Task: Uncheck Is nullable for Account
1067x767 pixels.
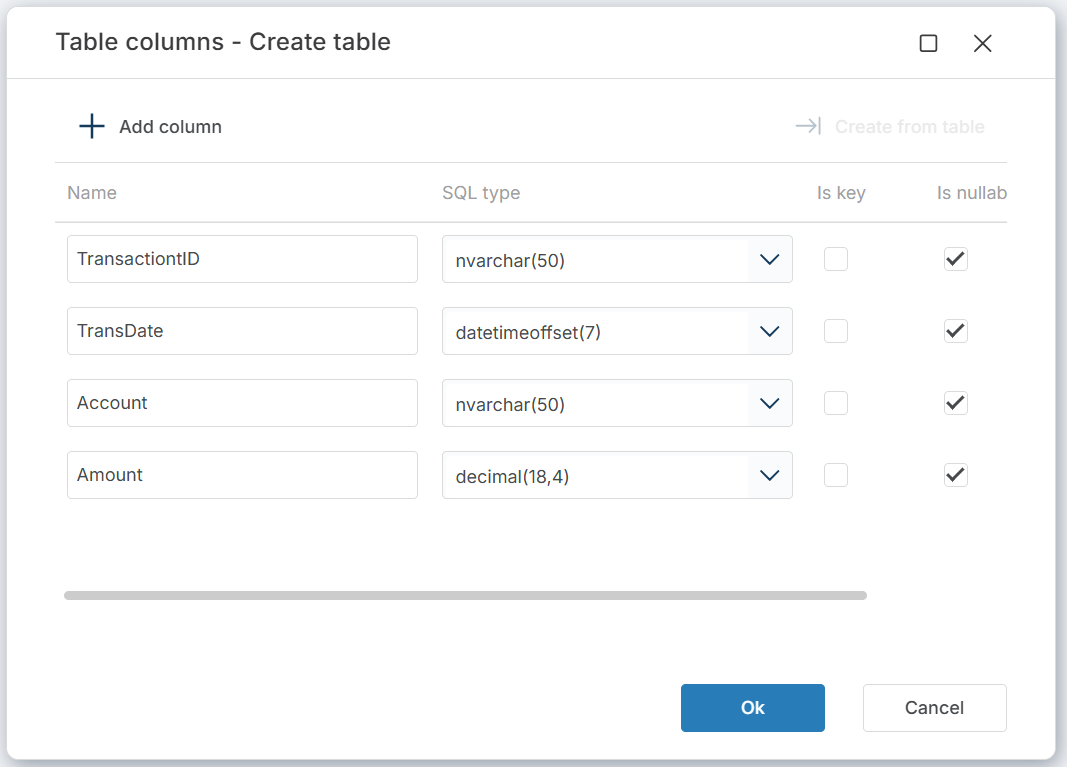Action: click(x=955, y=404)
